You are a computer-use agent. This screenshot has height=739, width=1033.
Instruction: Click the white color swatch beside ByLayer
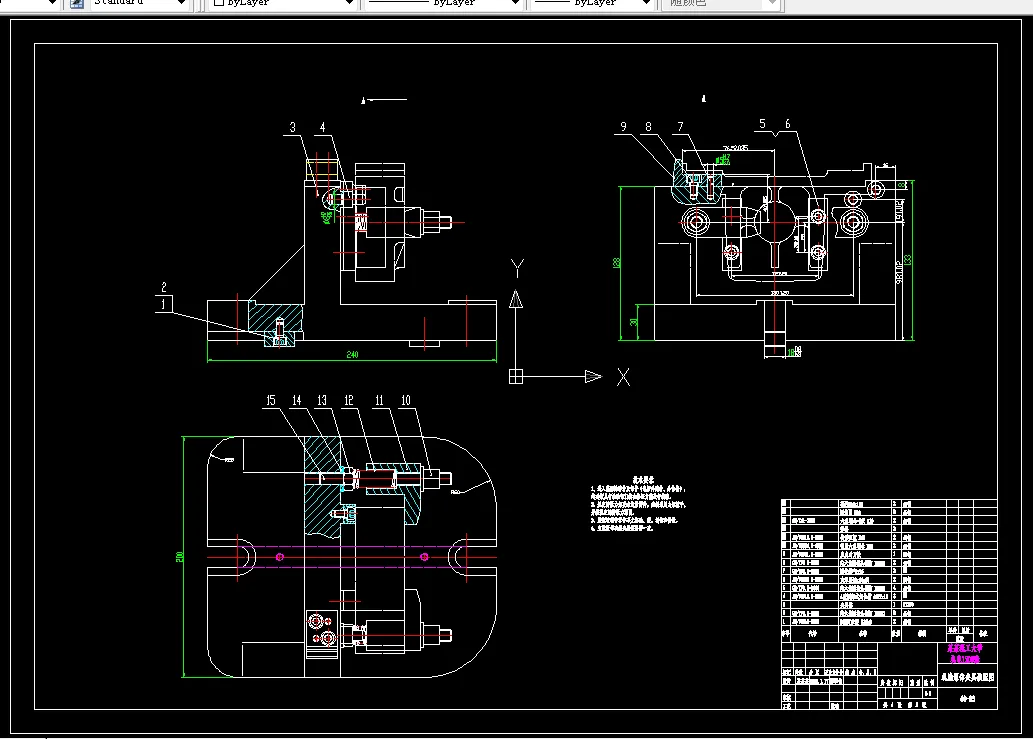coord(219,3)
